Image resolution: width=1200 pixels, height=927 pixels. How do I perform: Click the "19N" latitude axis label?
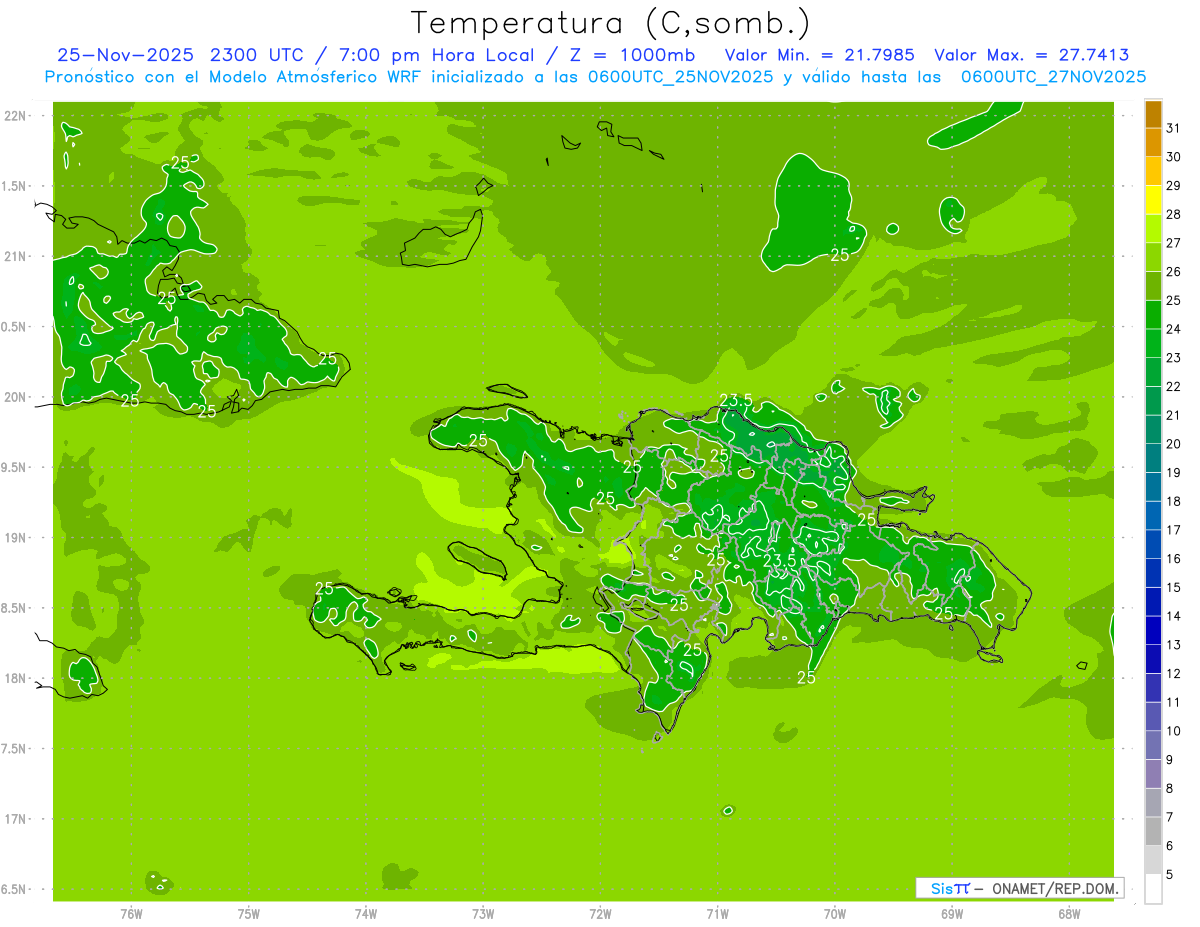15,537
